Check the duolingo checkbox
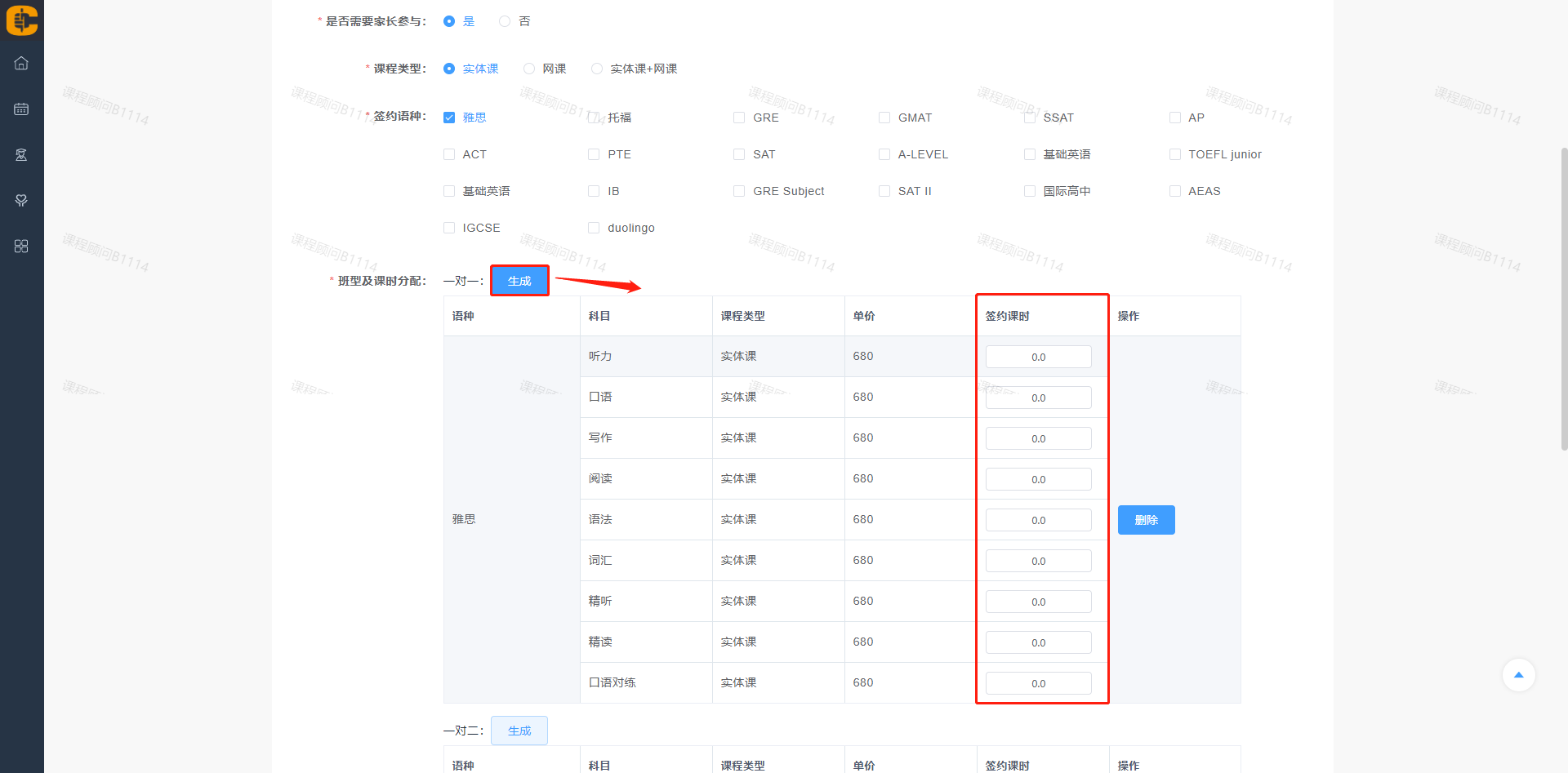The height and width of the screenshot is (773, 1568). click(594, 228)
